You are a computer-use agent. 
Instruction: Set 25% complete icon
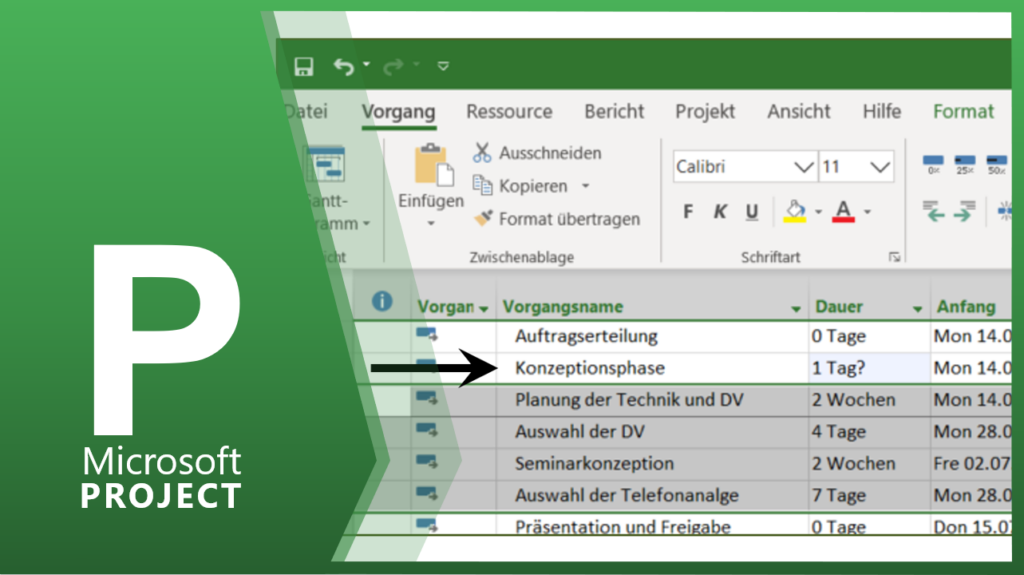[965, 165]
